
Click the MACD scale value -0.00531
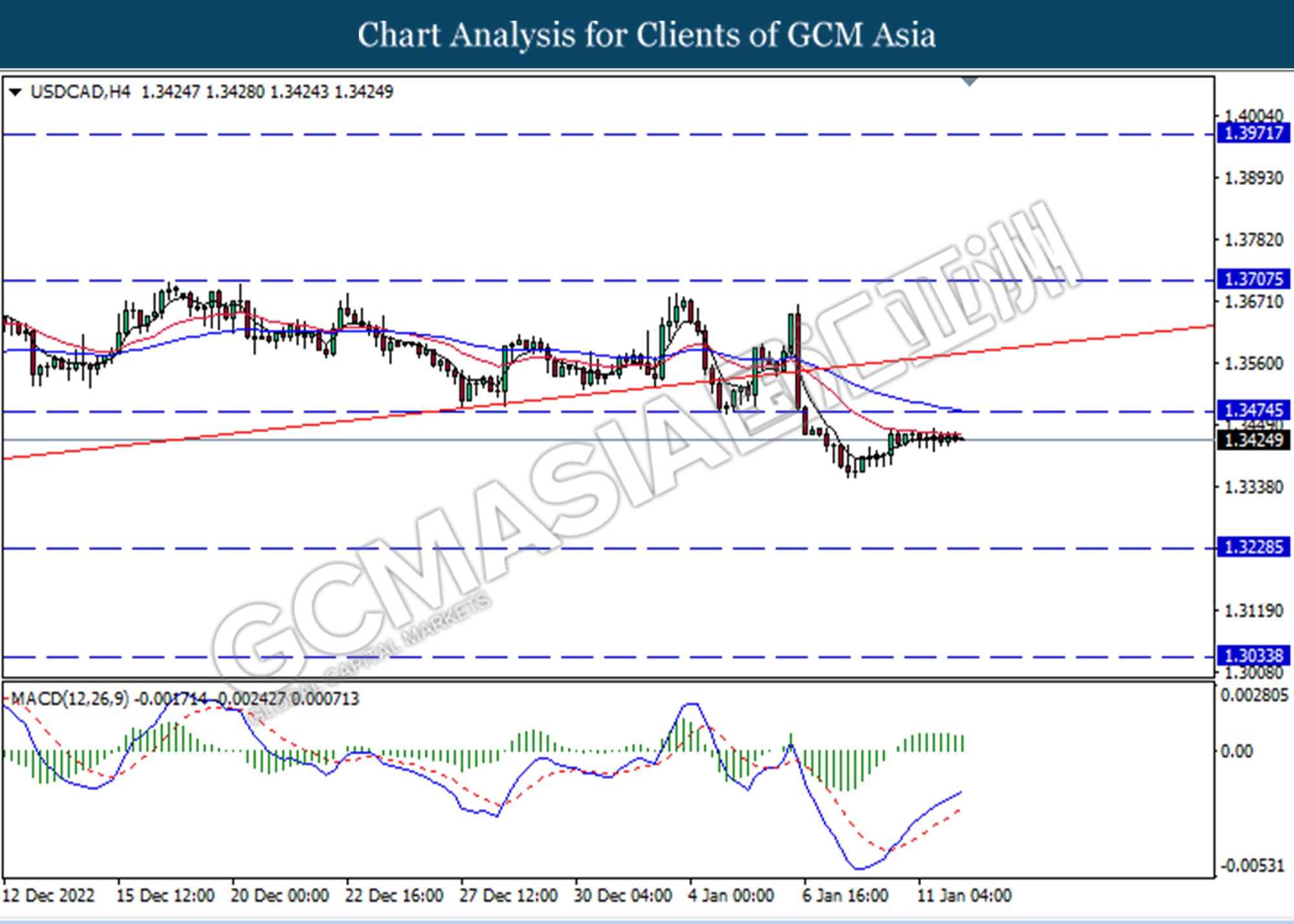(1251, 866)
